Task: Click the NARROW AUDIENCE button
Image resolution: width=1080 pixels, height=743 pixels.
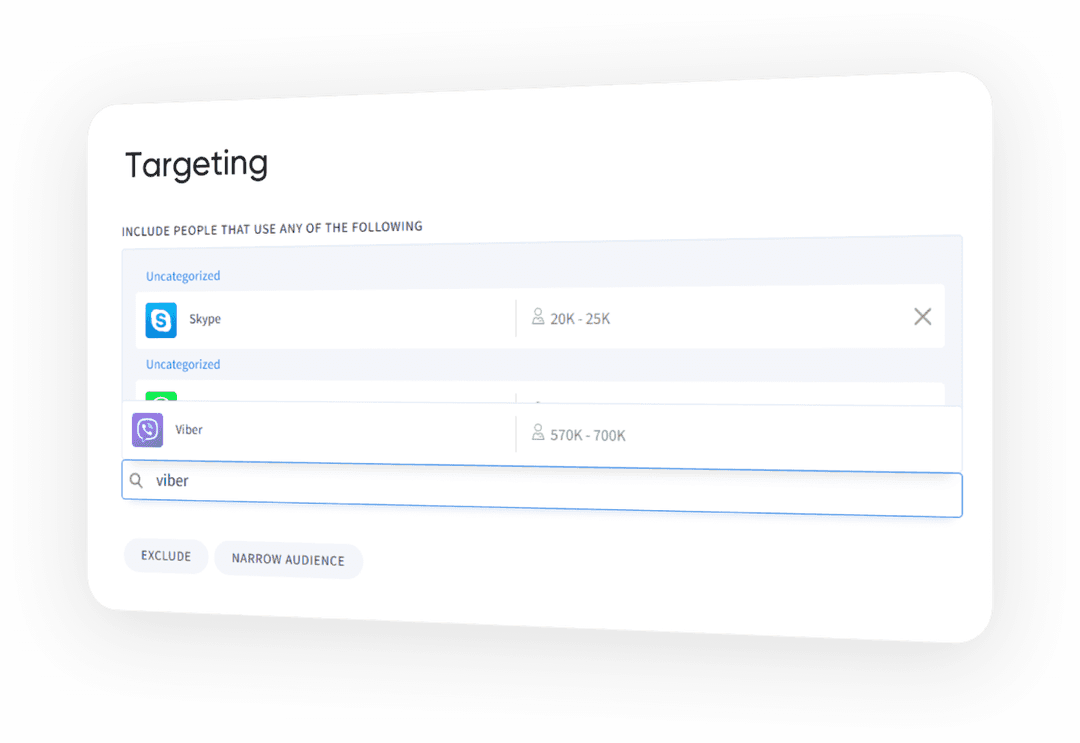Action: 288,560
